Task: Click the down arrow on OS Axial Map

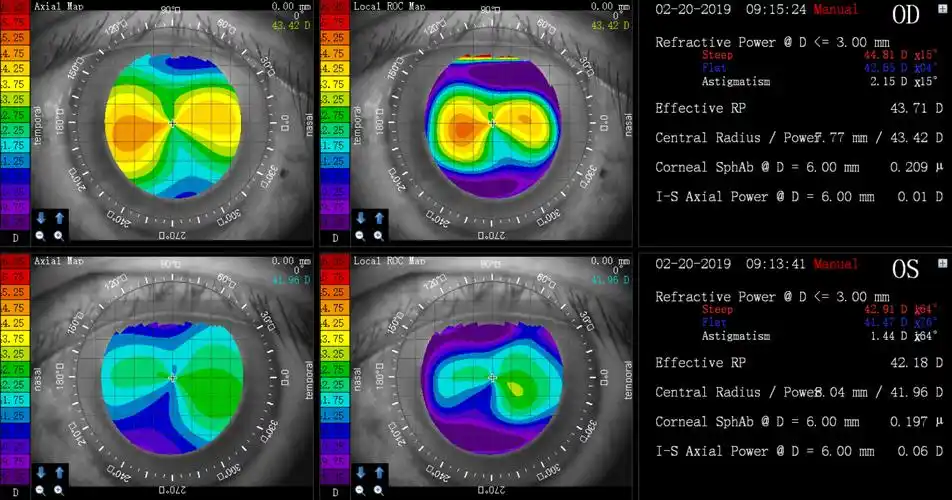Action: (x=41, y=471)
